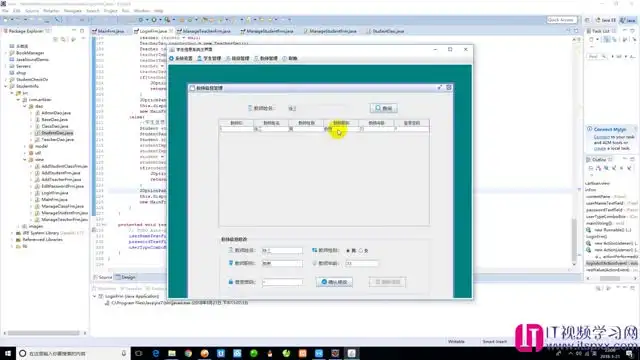Collapse the LoginFrm Java Application console entry
640x360 pixels.
pyautogui.click(x=95, y=296)
